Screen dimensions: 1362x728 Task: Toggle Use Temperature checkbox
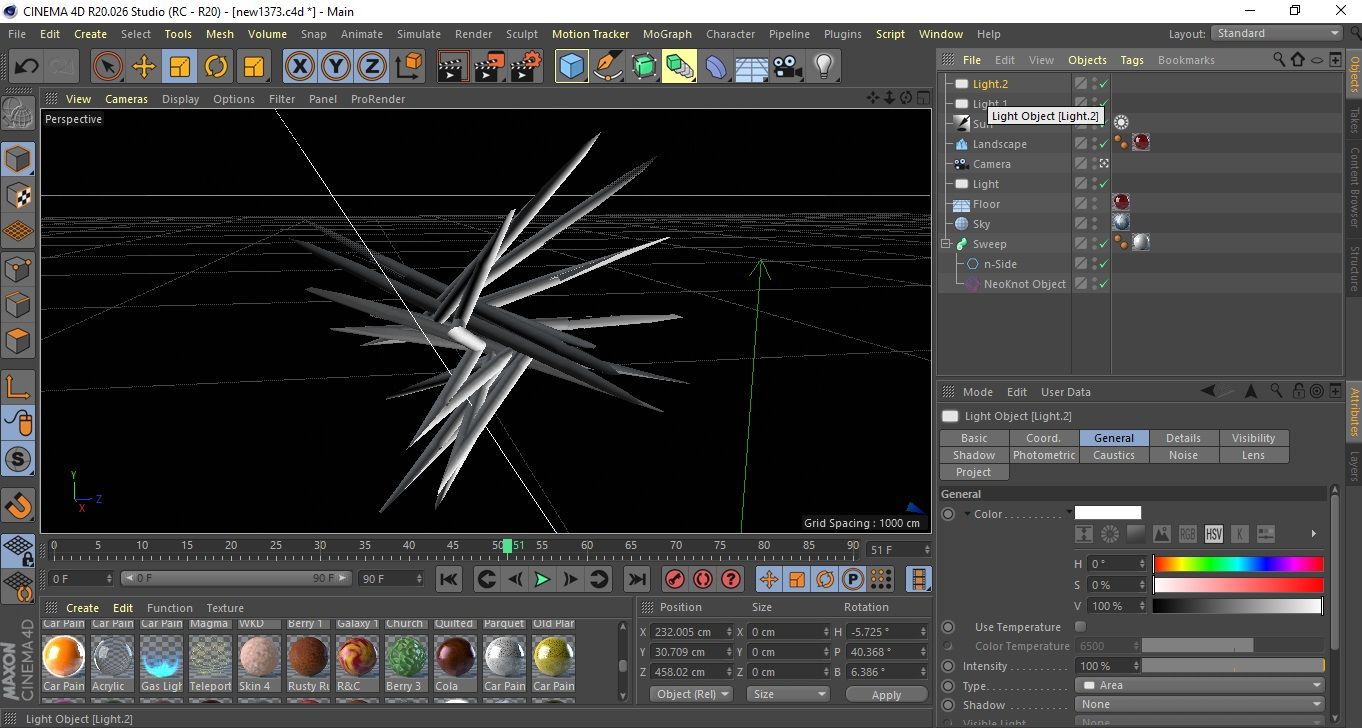(x=1080, y=627)
